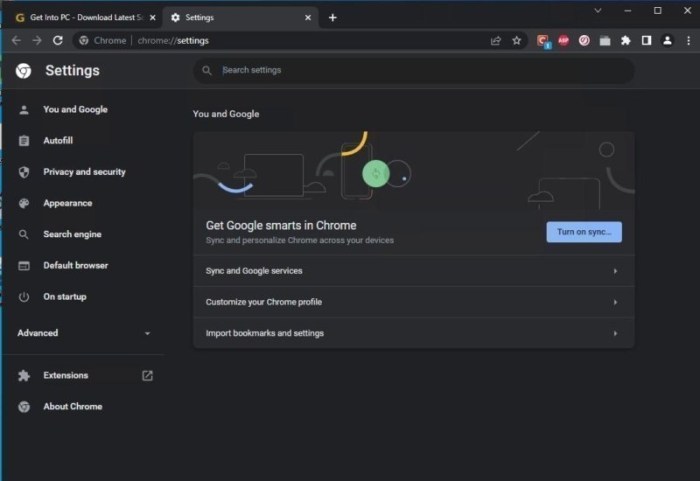Screen dimensions: 700x481
Task: Click the You and Google section heading
Action: (226, 114)
